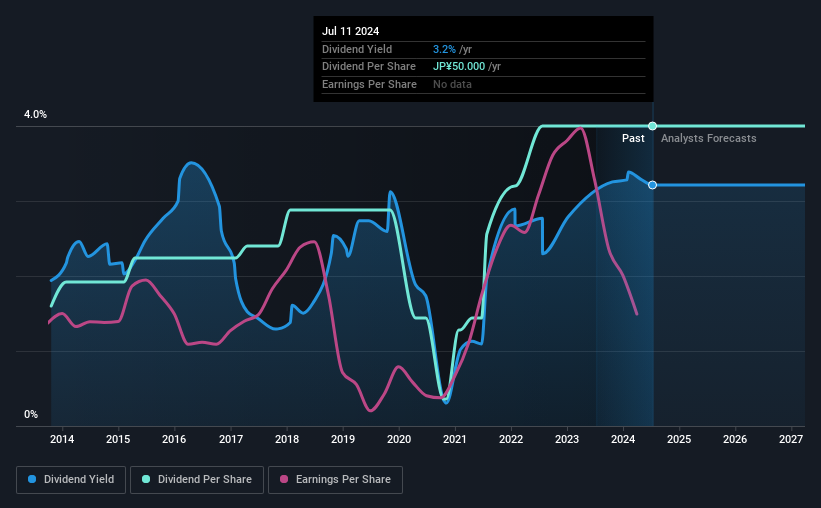The height and width of the screenshot is (508, 821).
Task: Toggle the Dividend Per Share legend button
Action: pyautogui.click(x=197, y=480)
